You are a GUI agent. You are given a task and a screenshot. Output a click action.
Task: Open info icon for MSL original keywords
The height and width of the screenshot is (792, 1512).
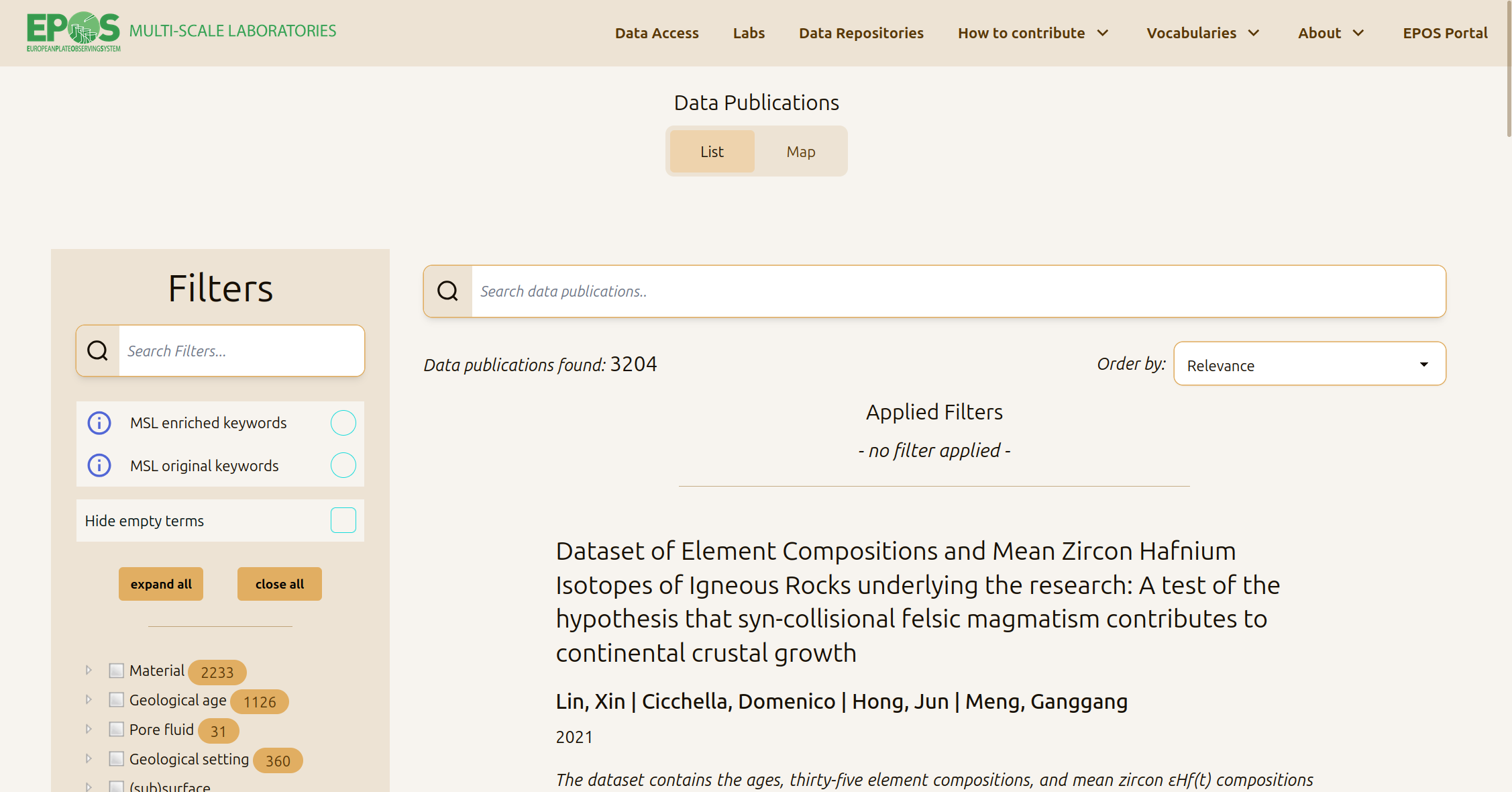tap(99, 465)
